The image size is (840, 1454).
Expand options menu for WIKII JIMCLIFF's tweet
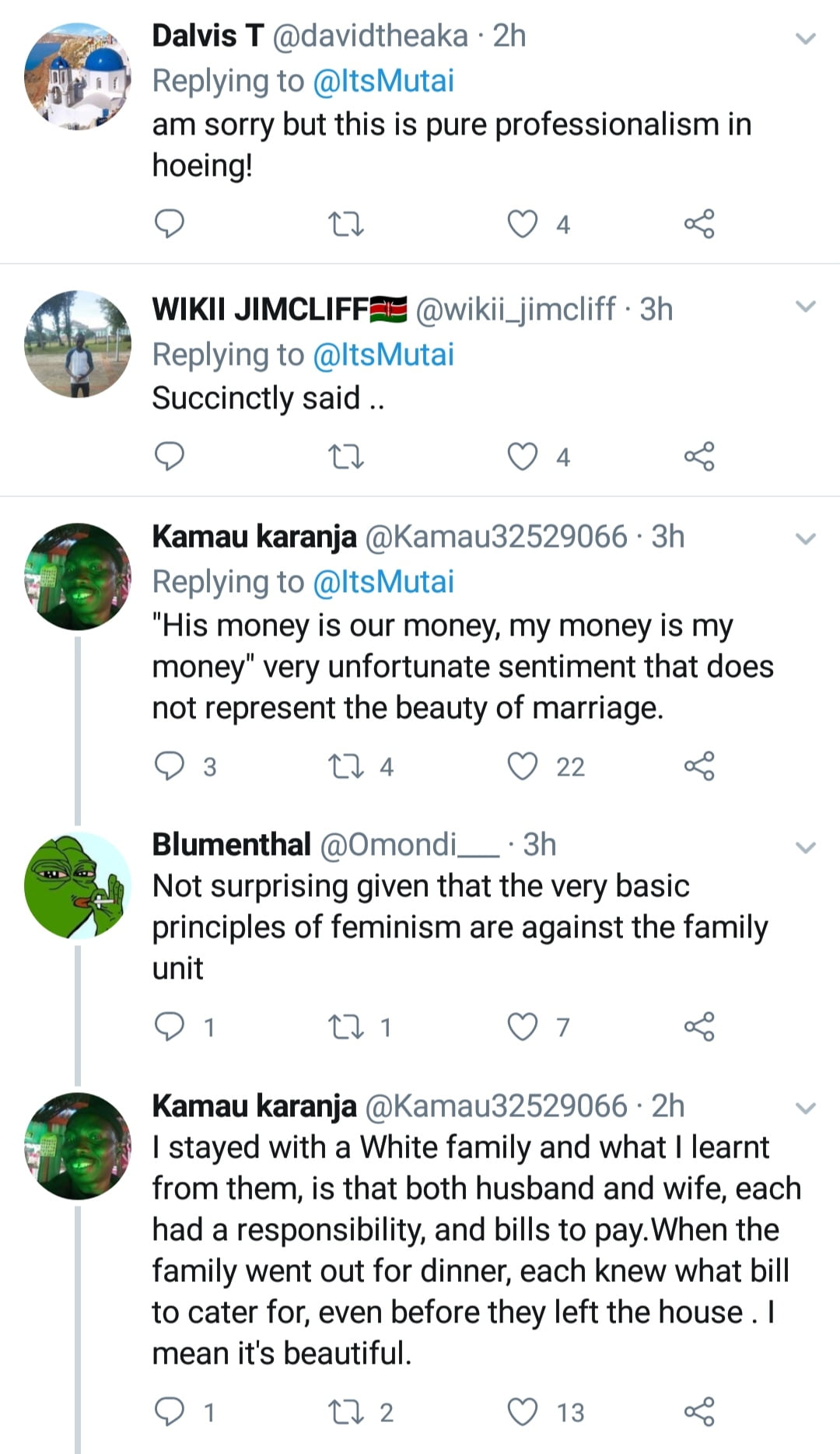pos(807,307)
